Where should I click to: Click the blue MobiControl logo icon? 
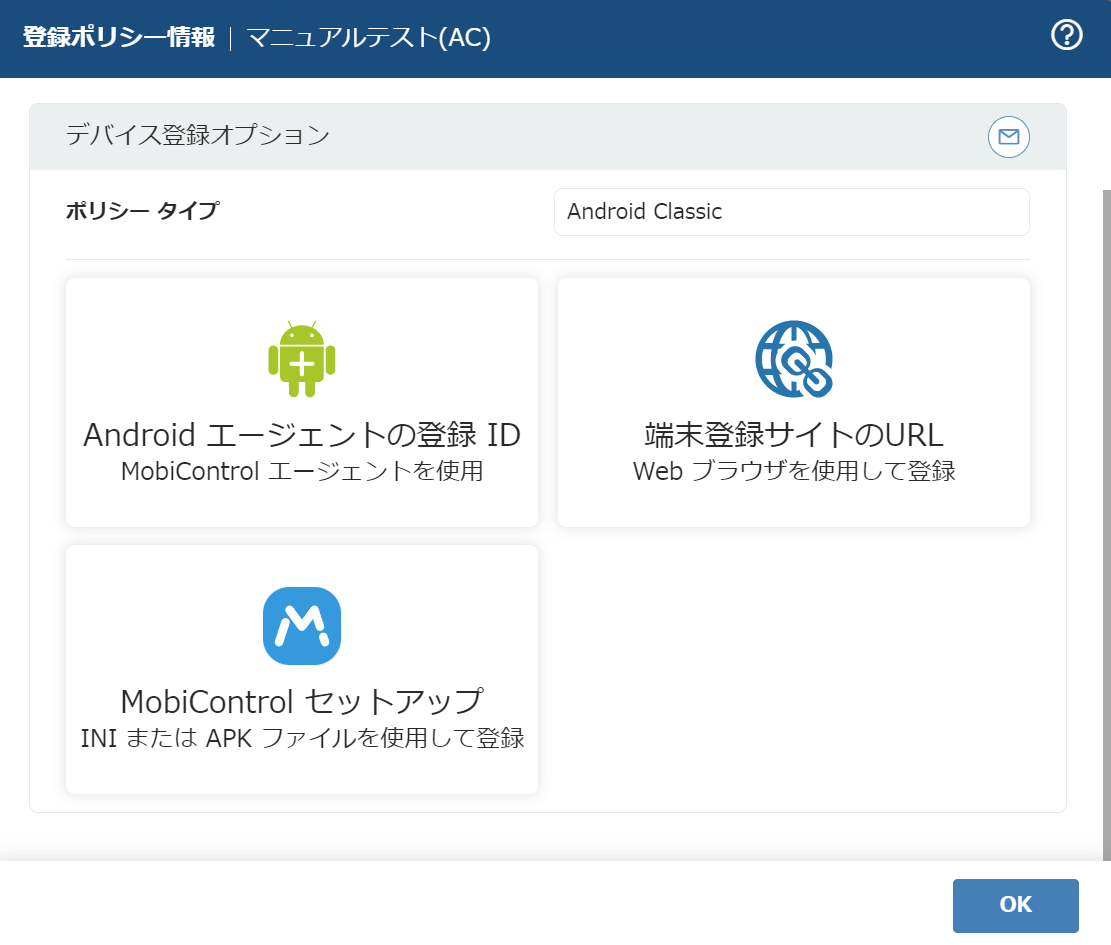coord(302,626)
